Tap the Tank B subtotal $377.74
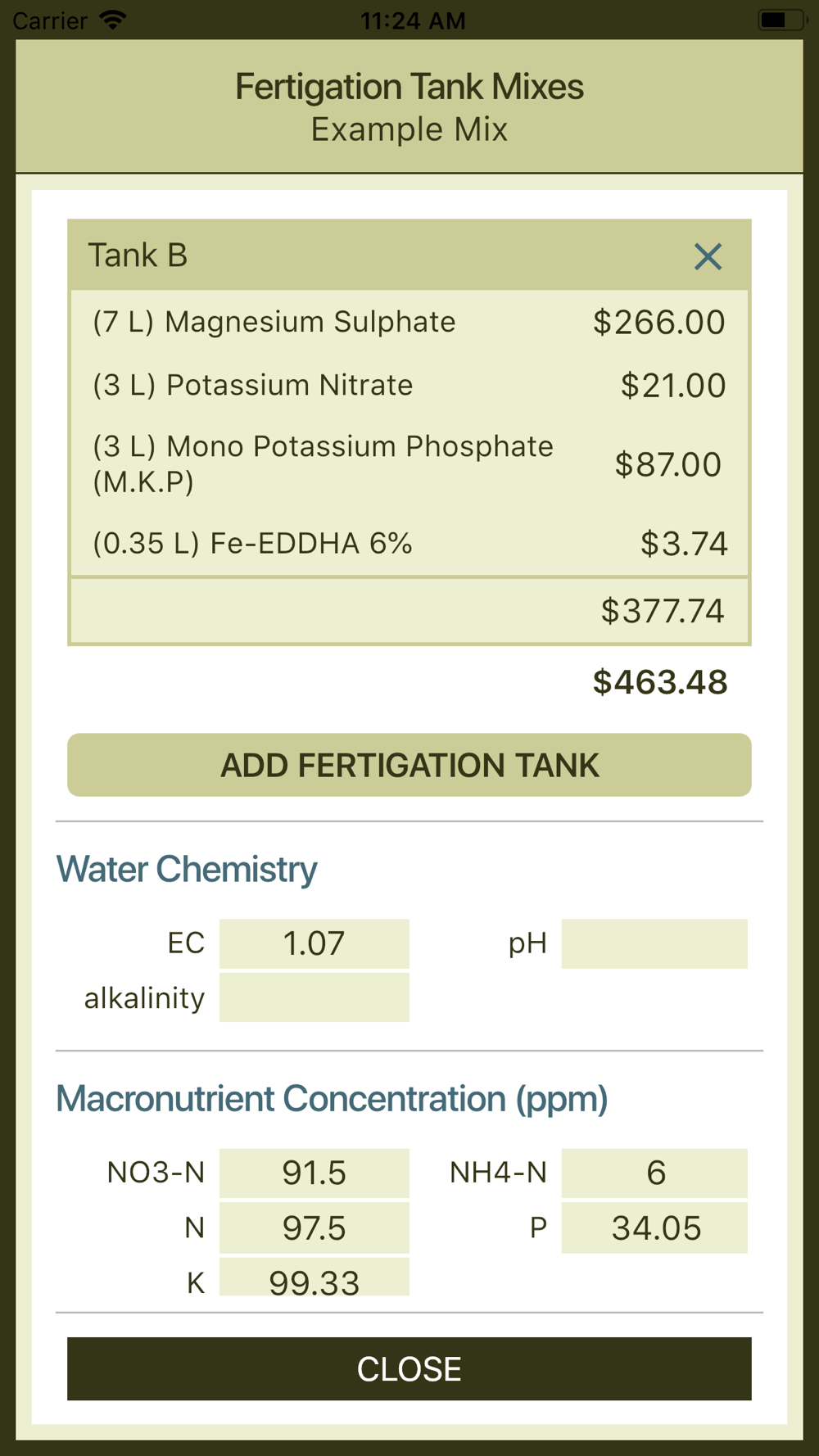819x1456 pixels. click(663, 611)
